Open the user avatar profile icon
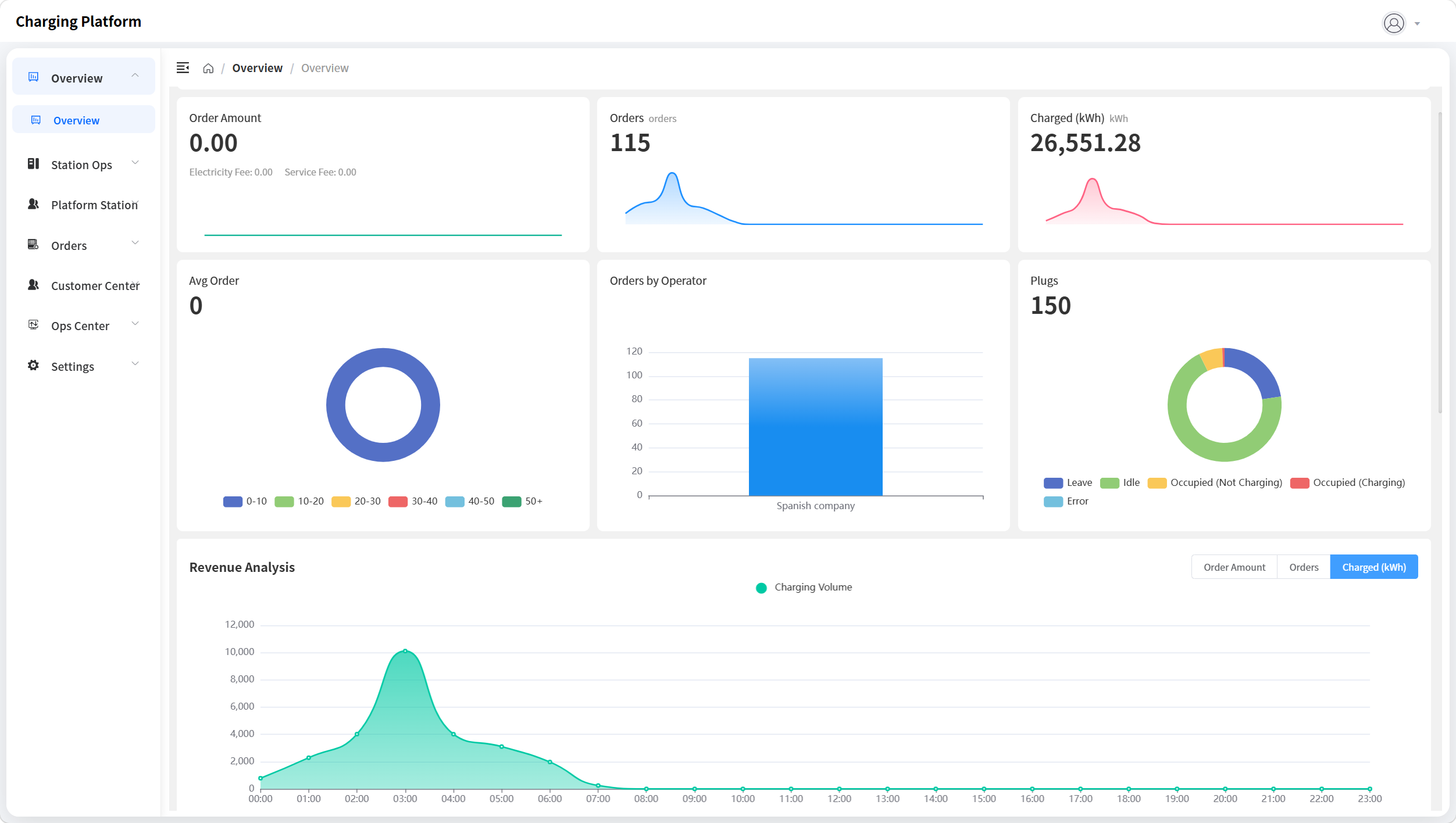Image resolution: width=1456 pixels, height=823 pixels. coord(1394,23)
